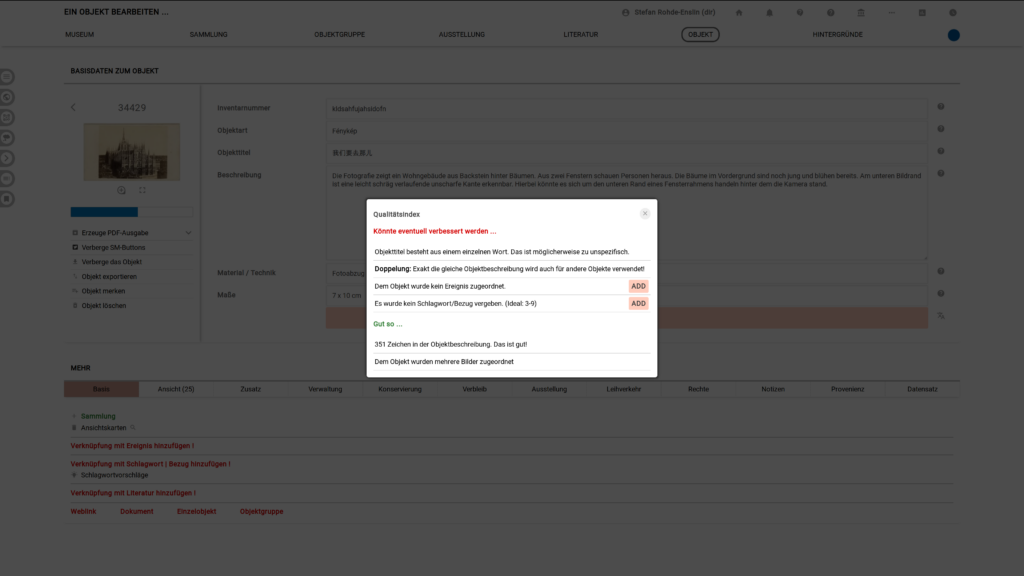Open the object photo thumbnail

(x=132, y=152)
